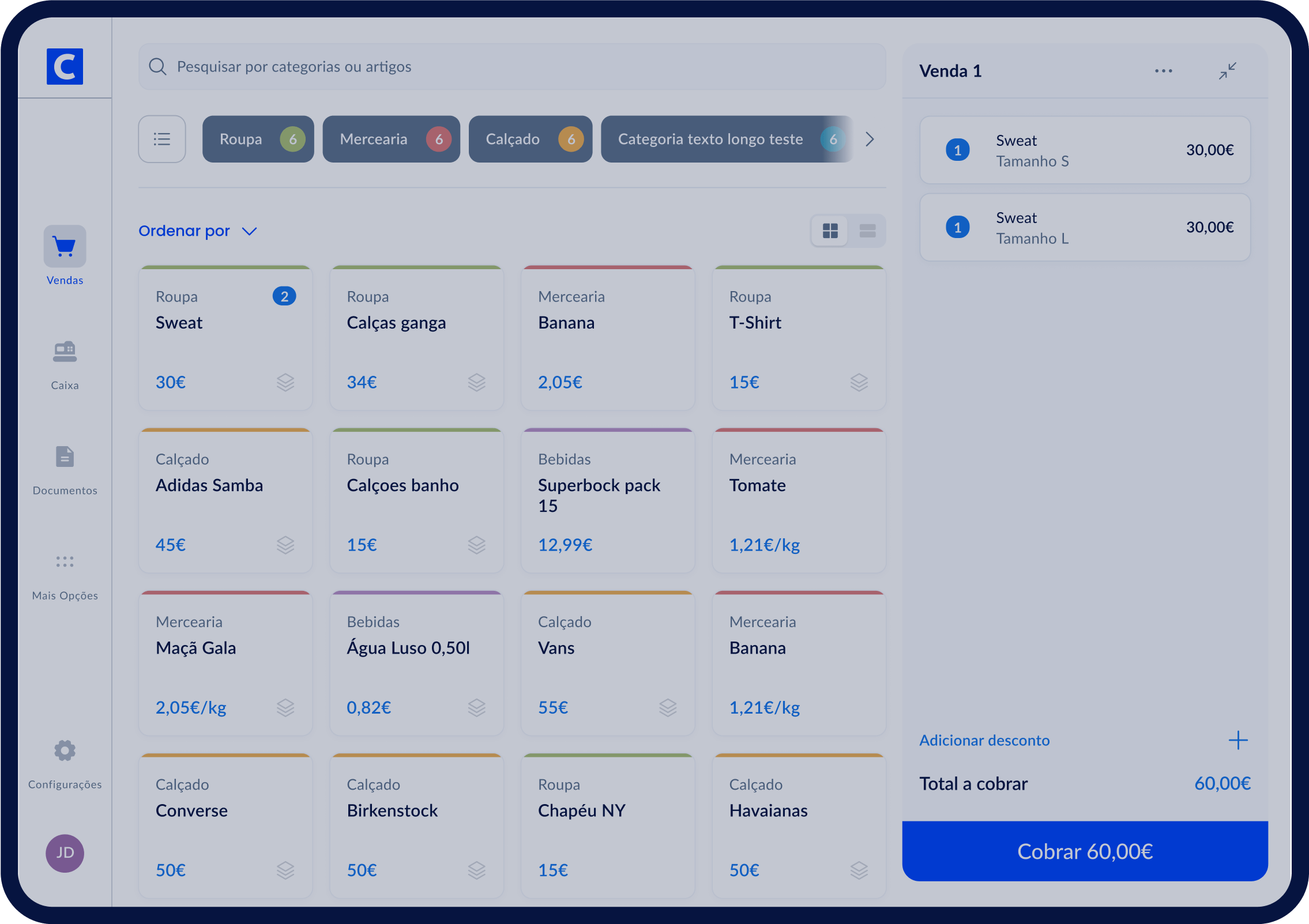The height and width of the screenshot is (924, 1309).
Task: Show more categories with right chevron
Action: coord(870,139)
